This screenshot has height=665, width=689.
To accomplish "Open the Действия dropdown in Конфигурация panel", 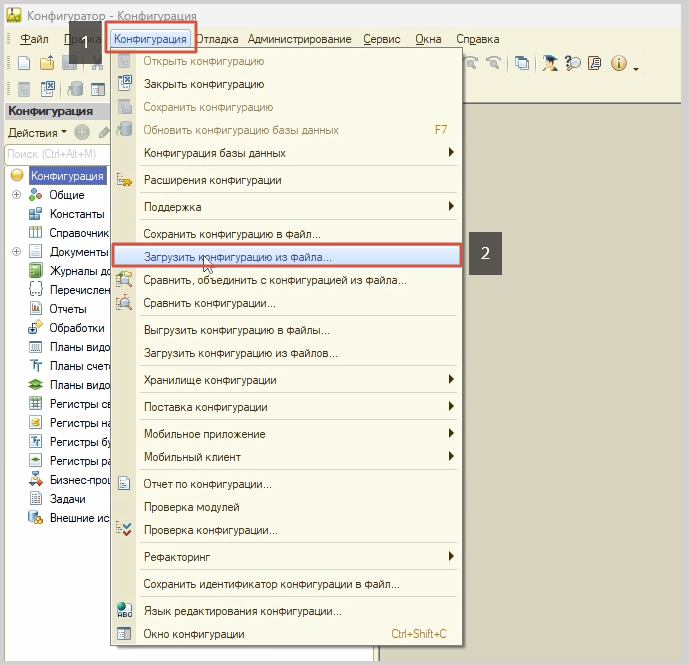I will pos(37,132).
